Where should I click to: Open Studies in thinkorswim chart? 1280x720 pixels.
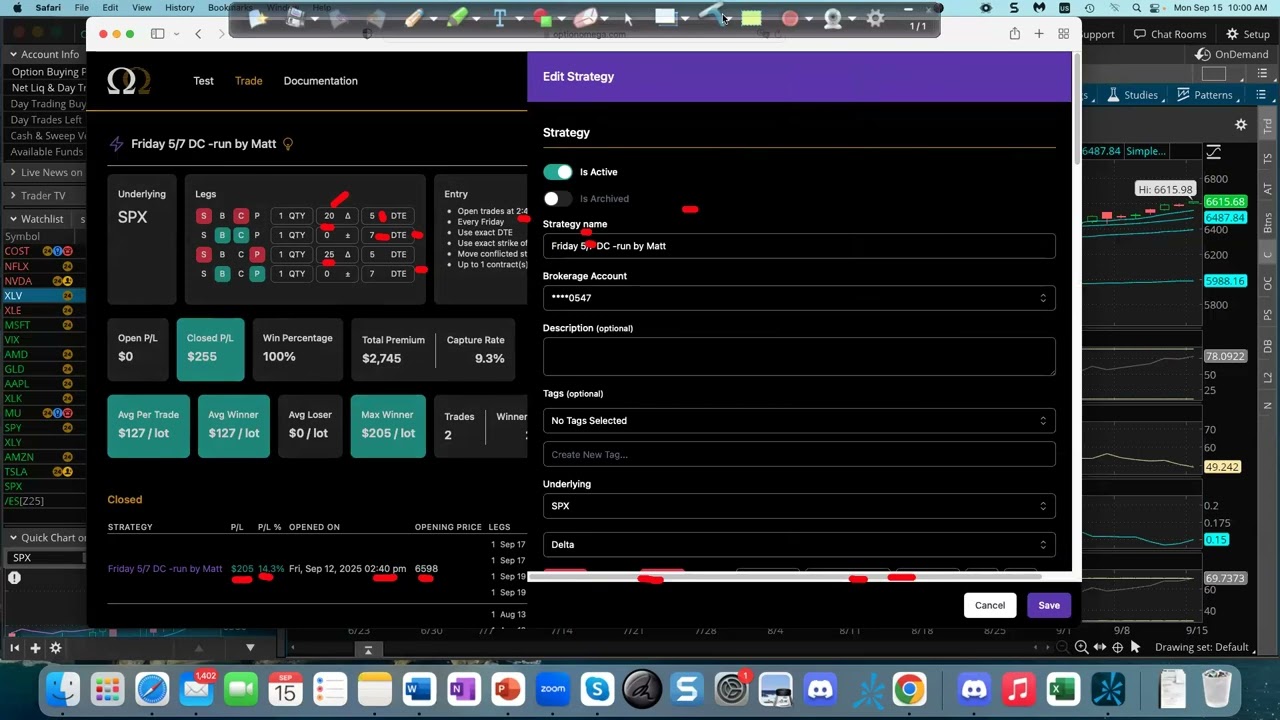tap(1132, 95)
